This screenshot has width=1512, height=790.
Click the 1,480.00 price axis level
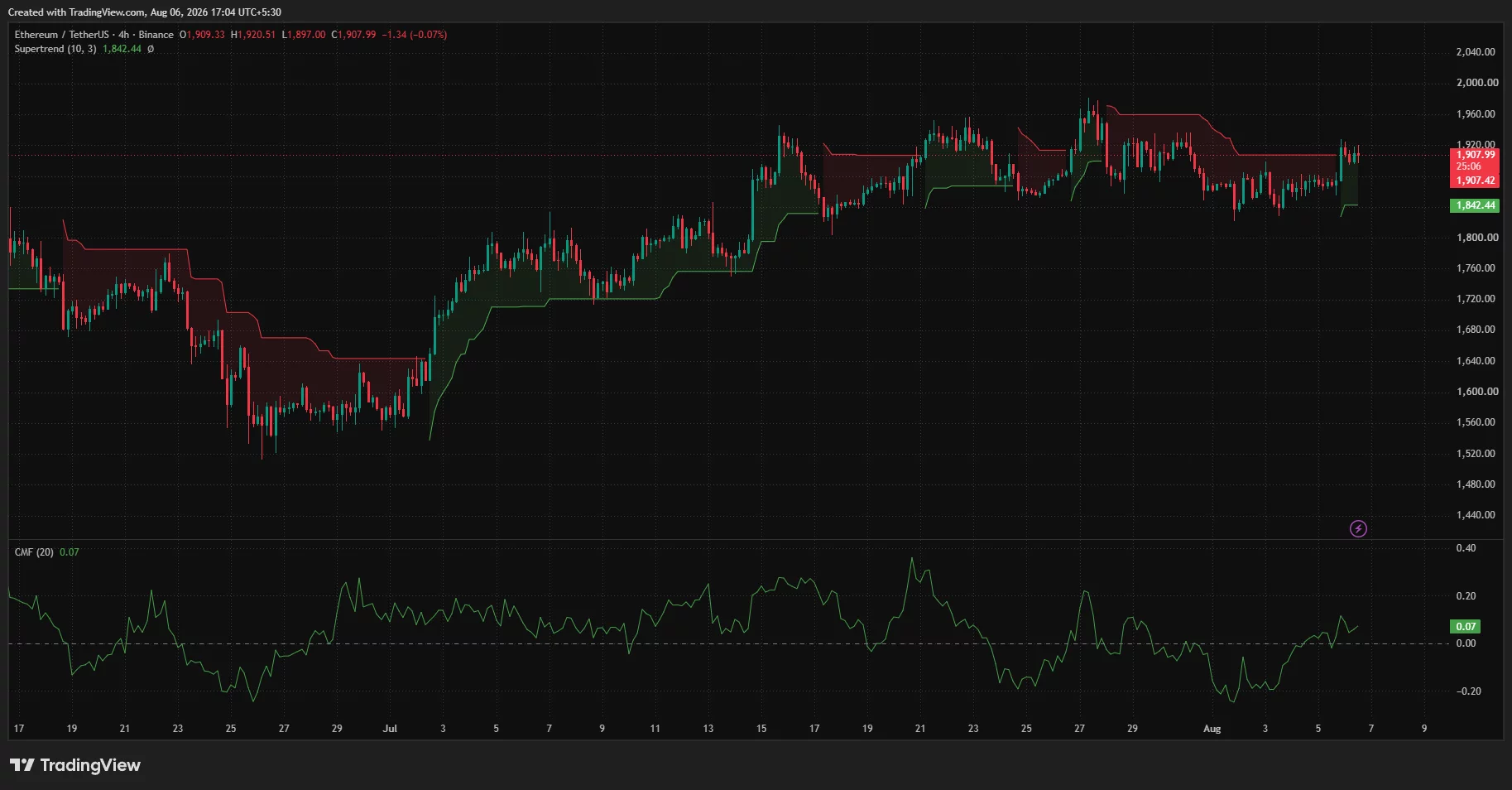(x=1476, y=484)
